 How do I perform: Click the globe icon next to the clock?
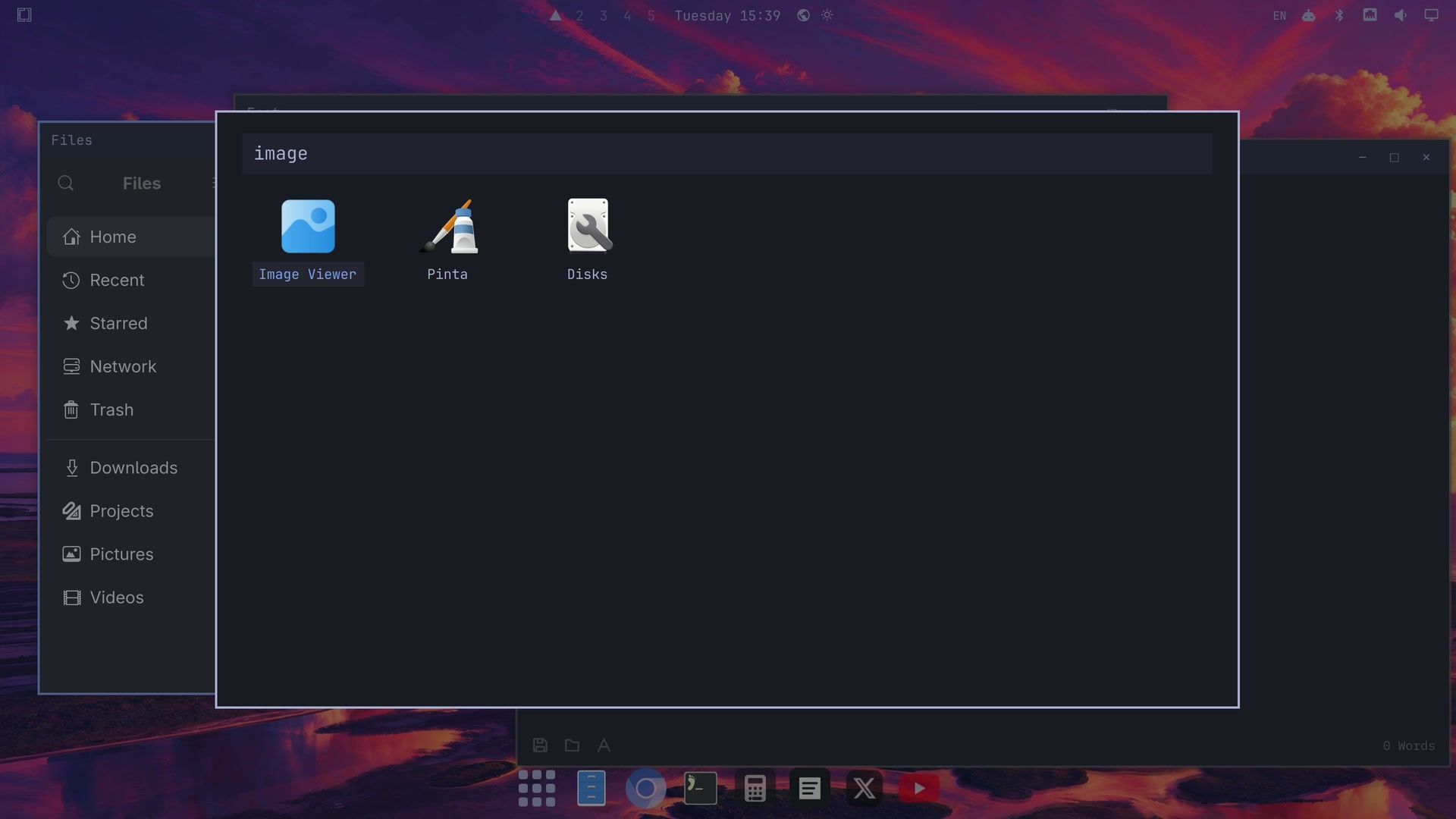pyautogui.click(x=803, y=15)
